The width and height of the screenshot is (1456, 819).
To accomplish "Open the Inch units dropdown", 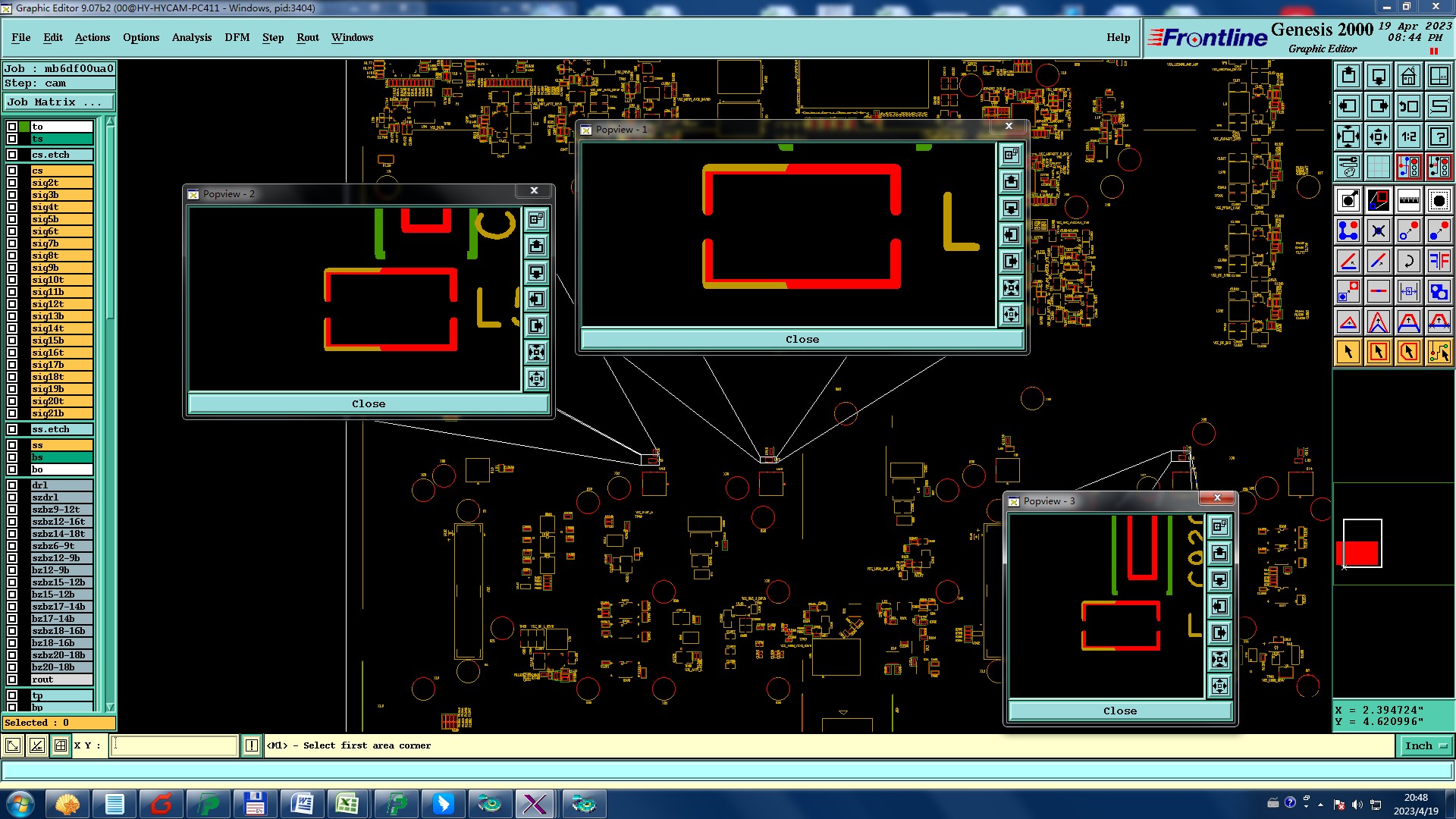I will pyautogui.click(x=1425, y=746).
